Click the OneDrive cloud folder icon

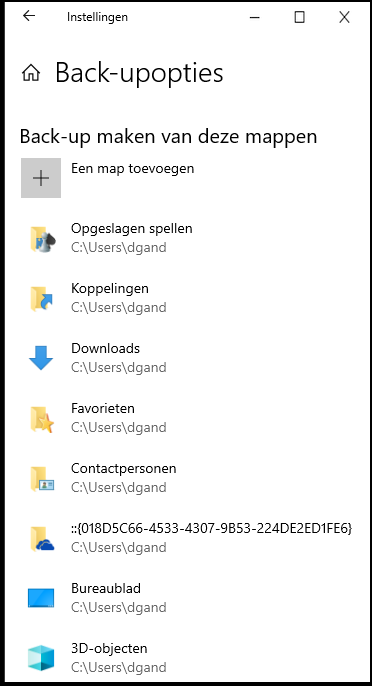pyautogui.click(x=42, y=539)
